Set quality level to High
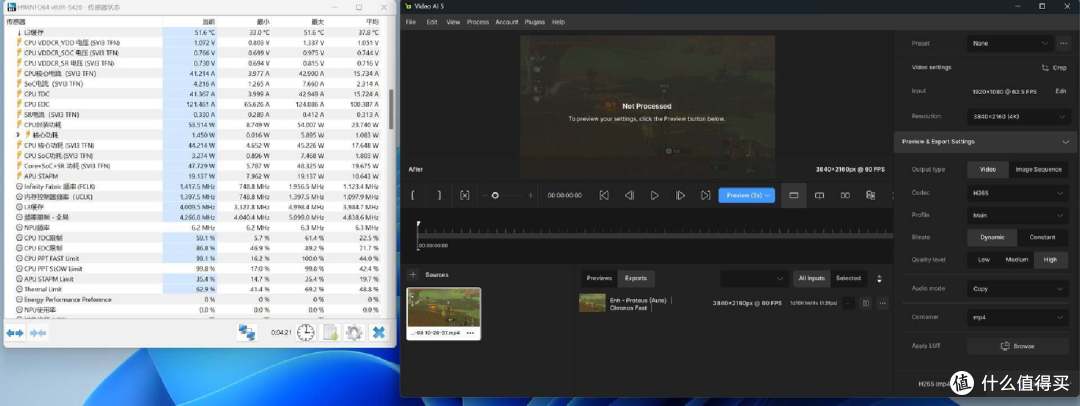The image size is (1080, 406). [x=1050, y=260]
